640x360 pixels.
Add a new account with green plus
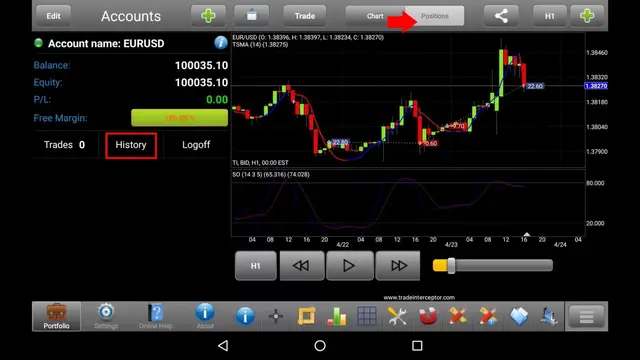coord(208,16)
